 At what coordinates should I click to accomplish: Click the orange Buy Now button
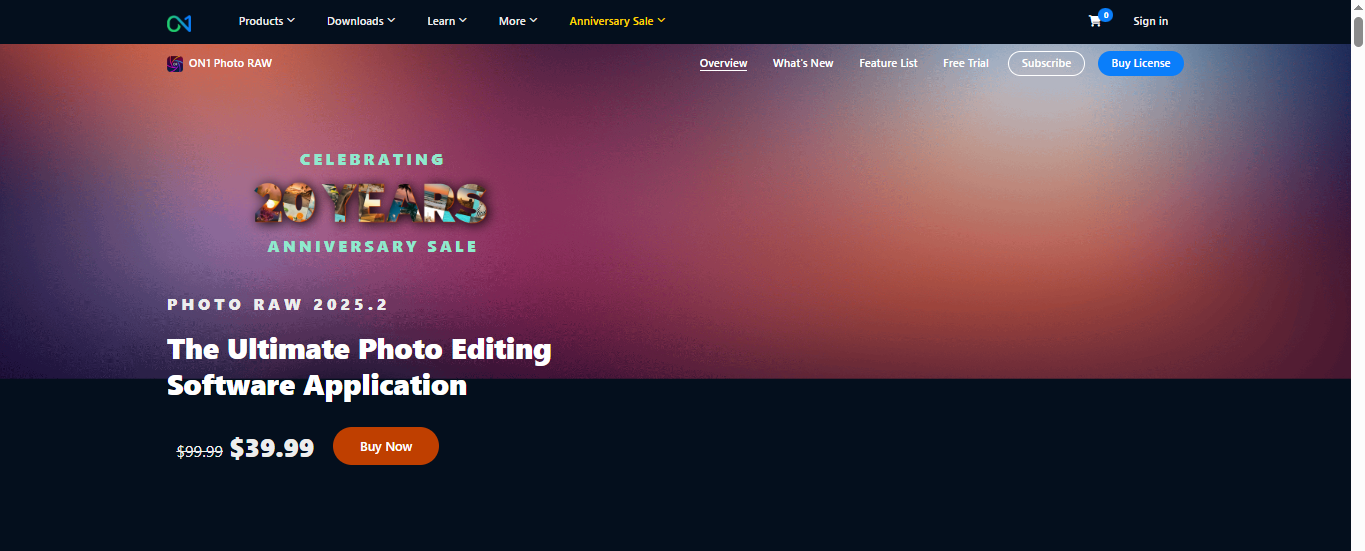pyautogui.click(x=386, y=446)
